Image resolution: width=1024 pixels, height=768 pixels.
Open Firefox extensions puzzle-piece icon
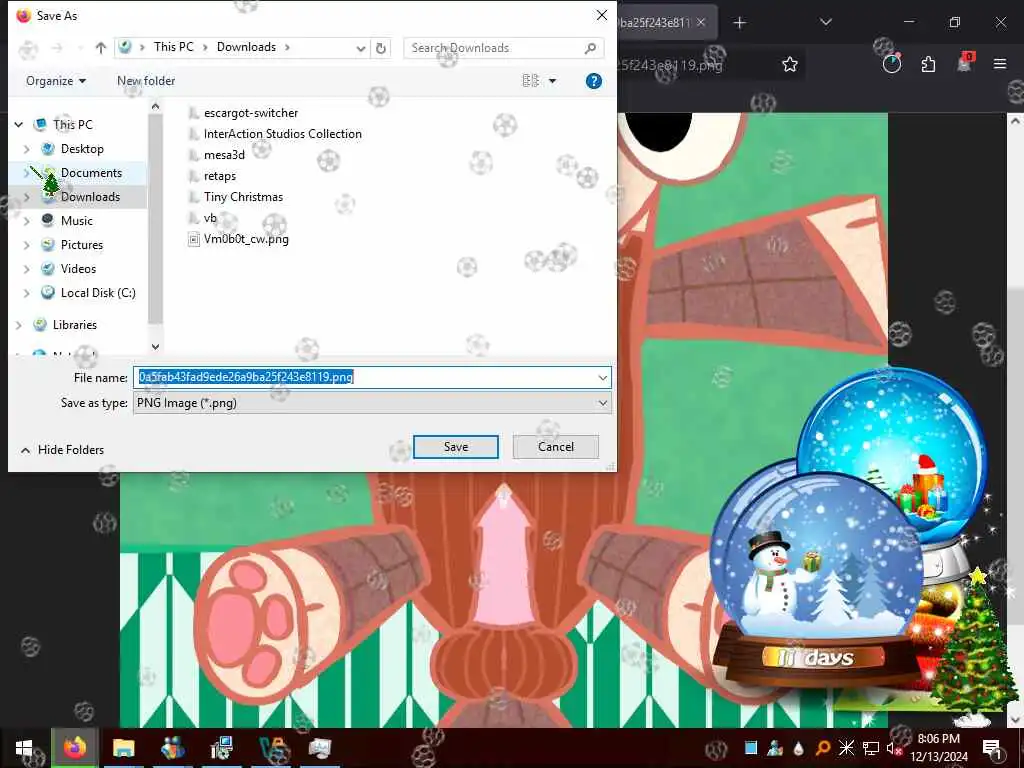point(928,64)
